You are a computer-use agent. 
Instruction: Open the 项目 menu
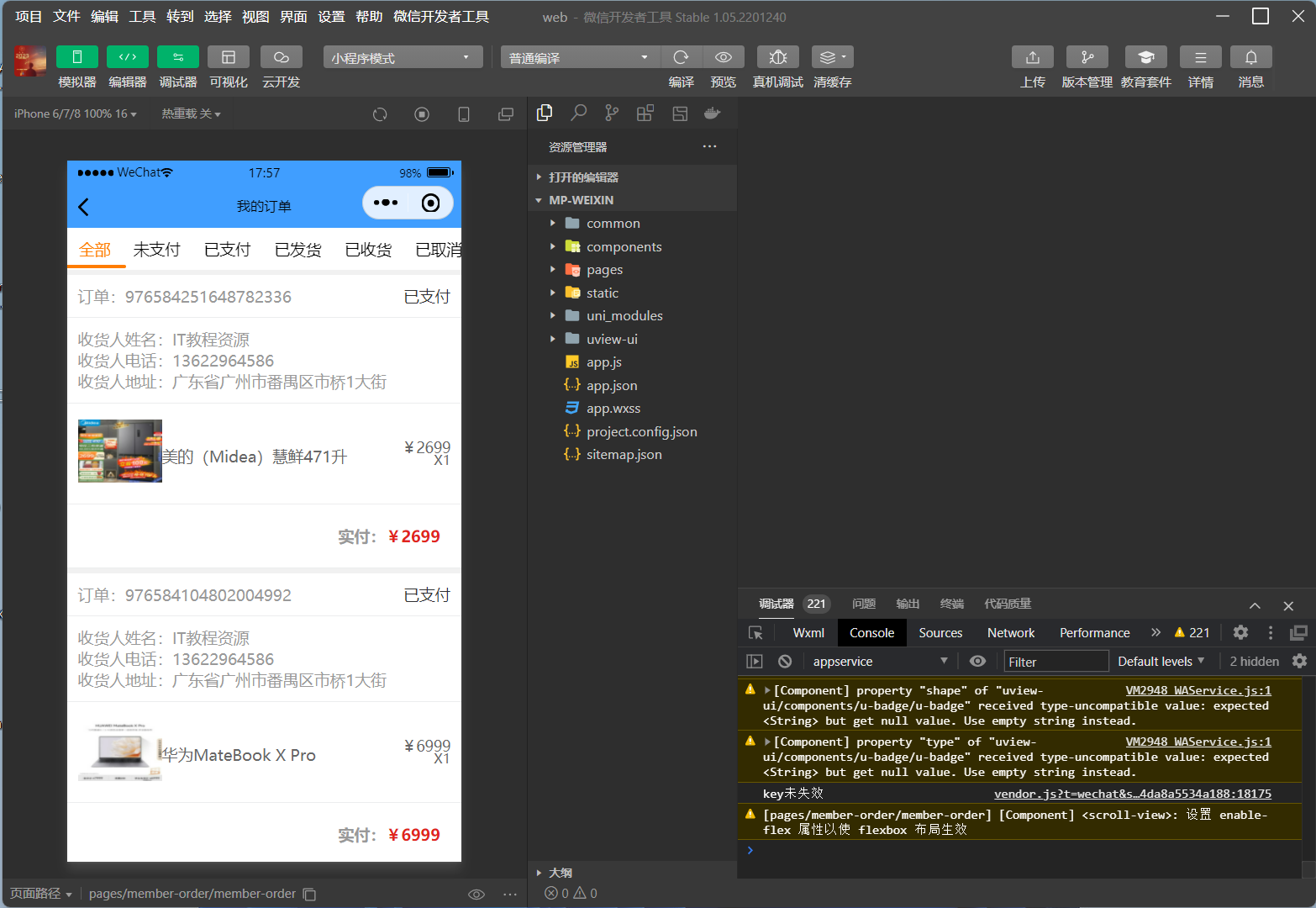pos(29,17)
